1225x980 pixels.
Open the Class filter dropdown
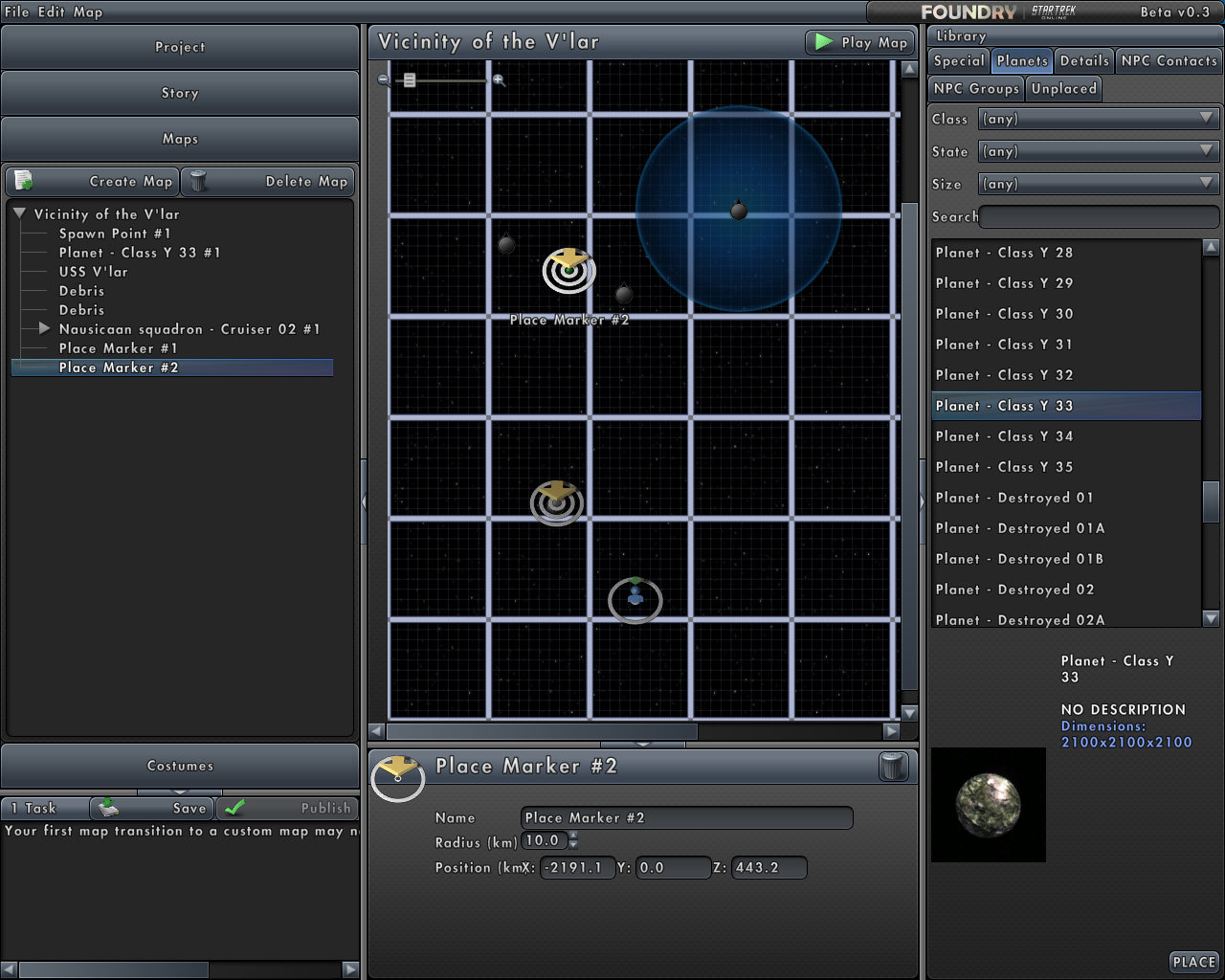(x=1099, y=119)
